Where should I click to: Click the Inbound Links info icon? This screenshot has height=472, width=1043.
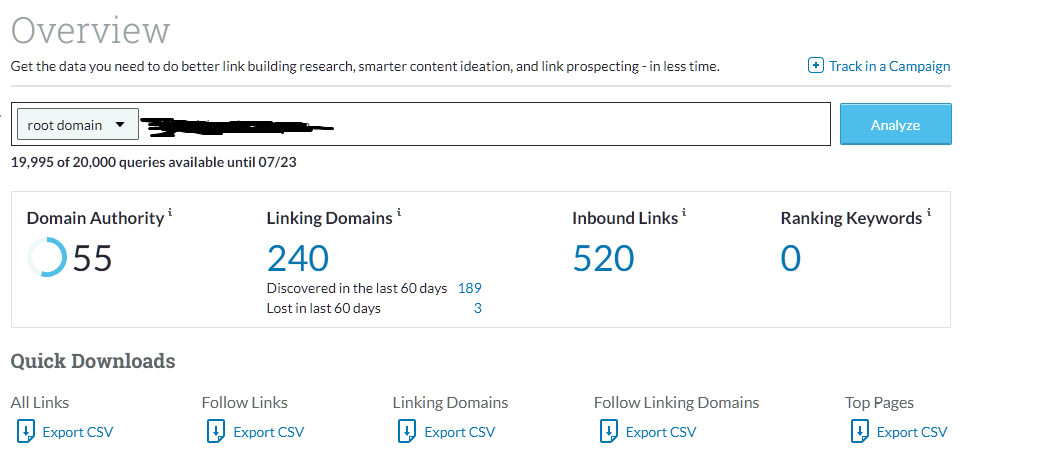[x=684, y=213]
